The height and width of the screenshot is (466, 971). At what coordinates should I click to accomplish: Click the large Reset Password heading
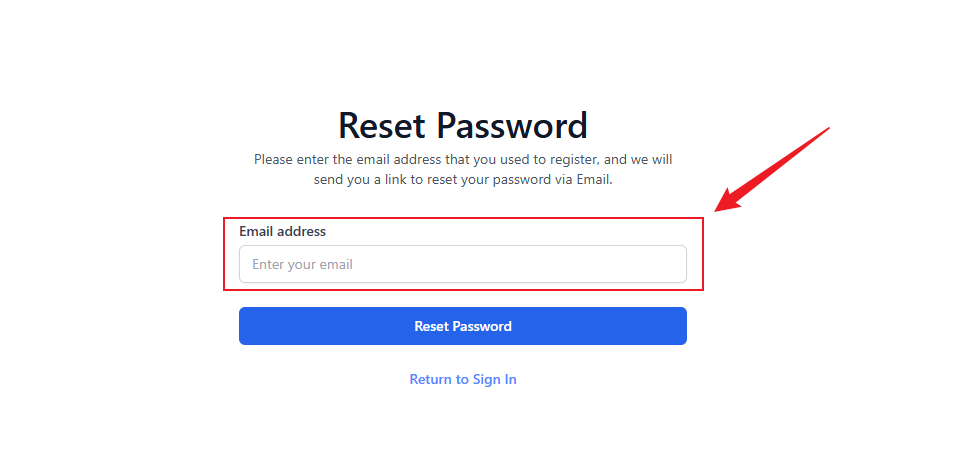click(x=462, y=126)
